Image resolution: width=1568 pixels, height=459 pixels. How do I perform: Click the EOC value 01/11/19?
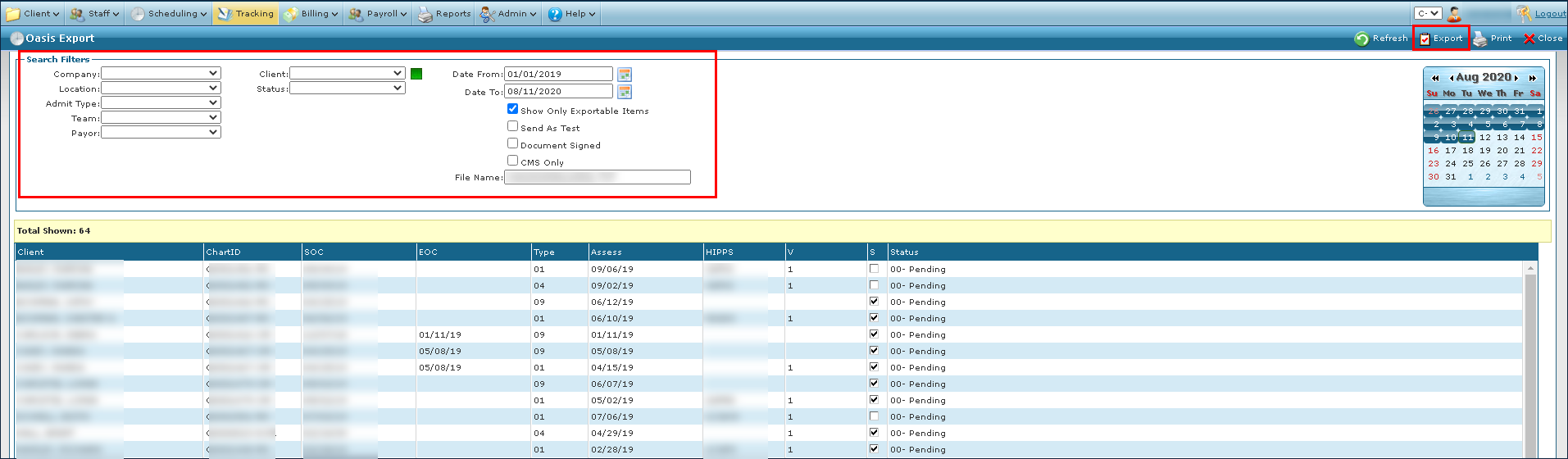[440, 334]
